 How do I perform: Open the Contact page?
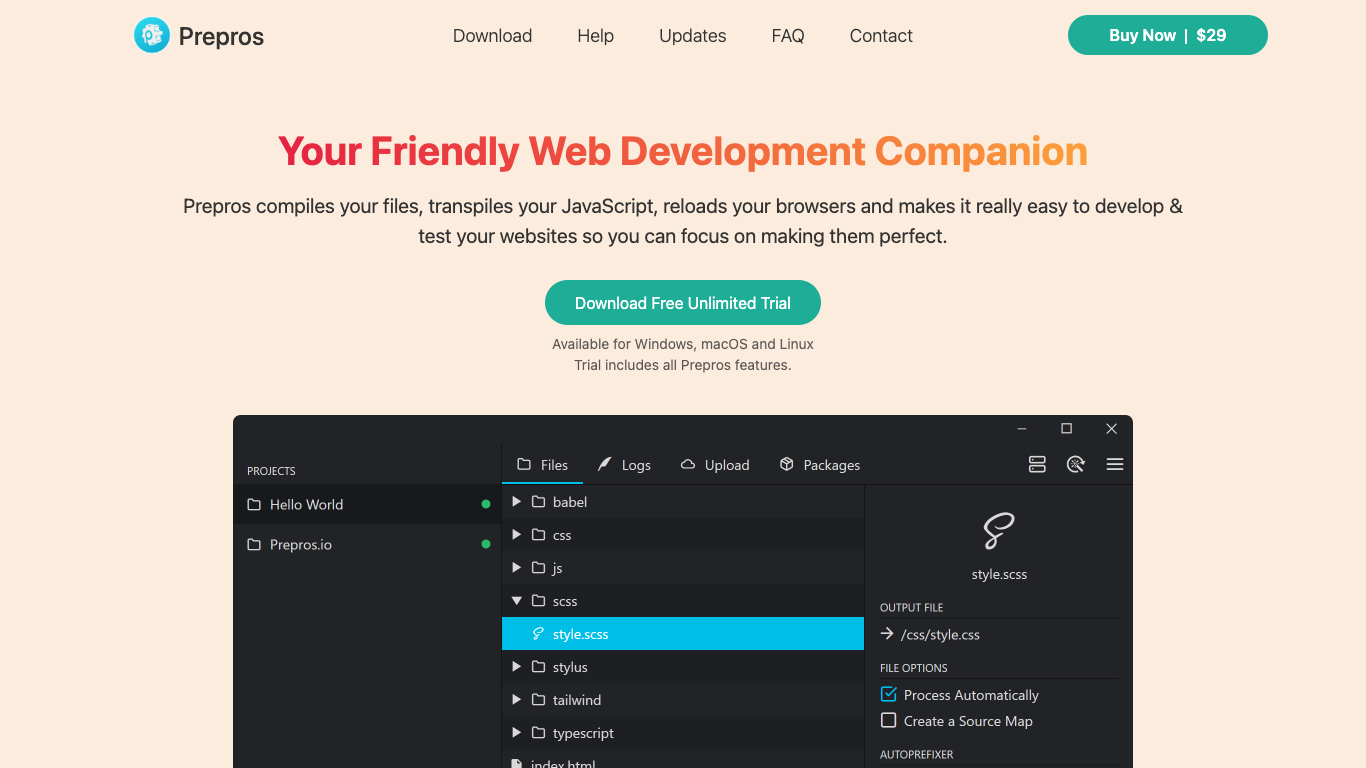point(881,36)
